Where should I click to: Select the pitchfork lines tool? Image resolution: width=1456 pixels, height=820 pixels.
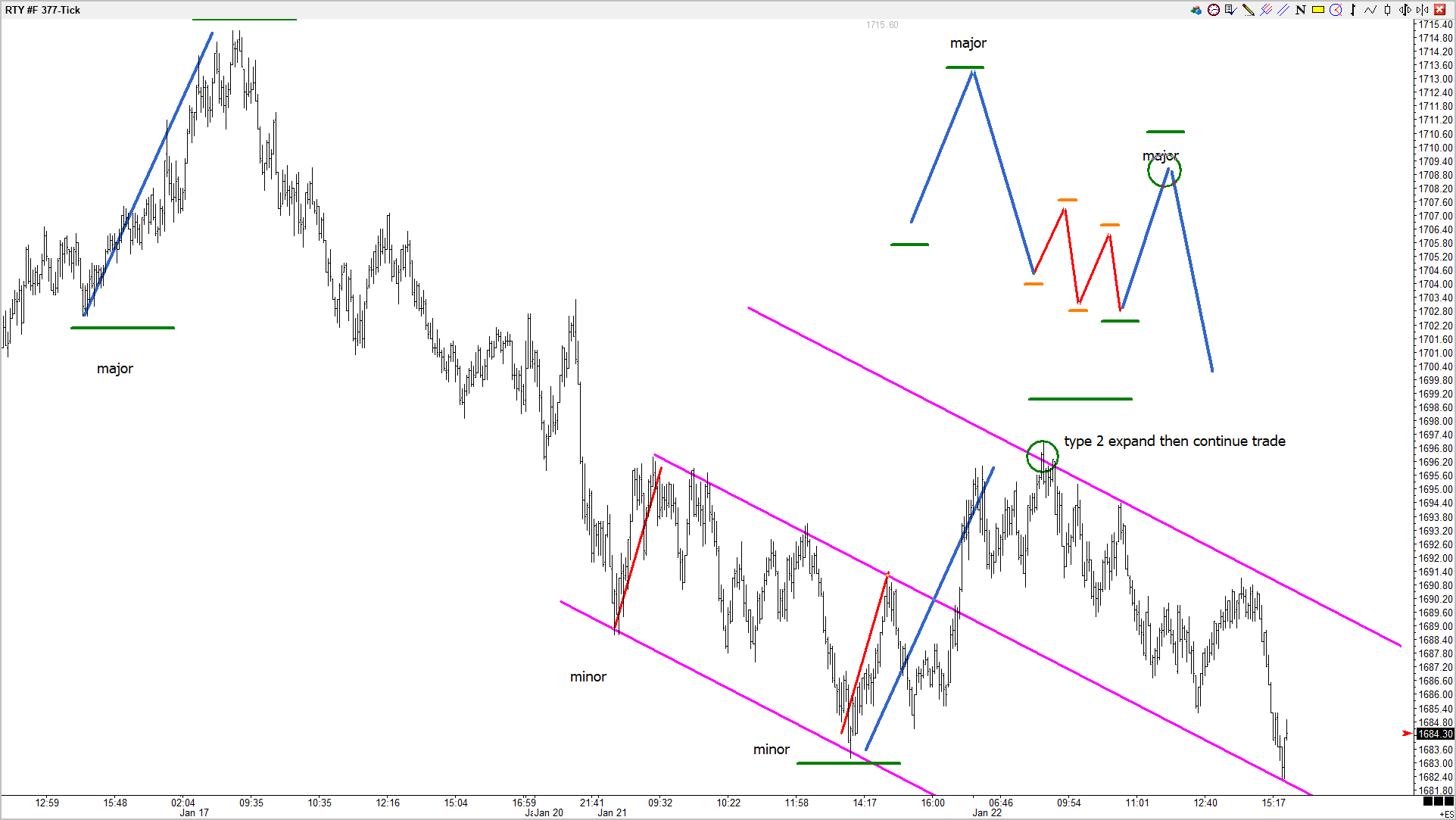click(x=1266, y=10)
